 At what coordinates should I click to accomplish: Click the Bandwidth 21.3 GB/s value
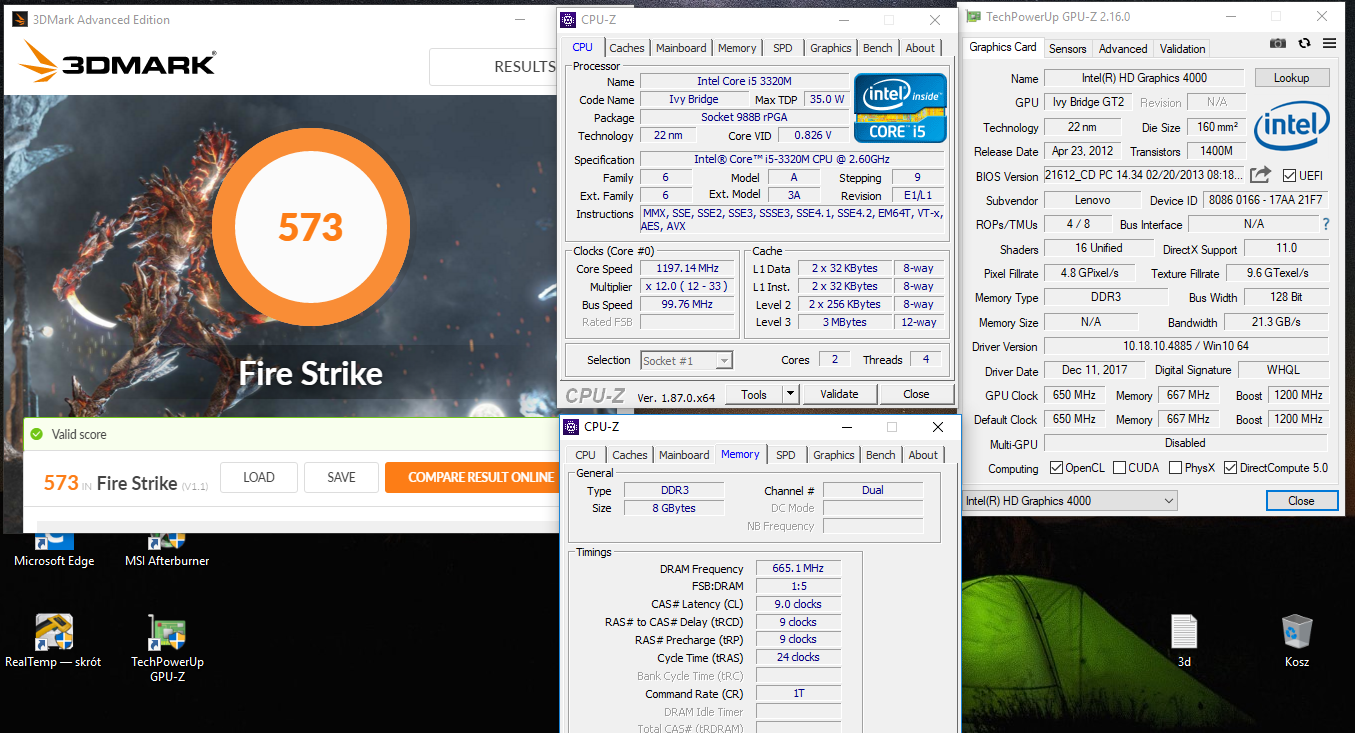(x=1275, y=322)
